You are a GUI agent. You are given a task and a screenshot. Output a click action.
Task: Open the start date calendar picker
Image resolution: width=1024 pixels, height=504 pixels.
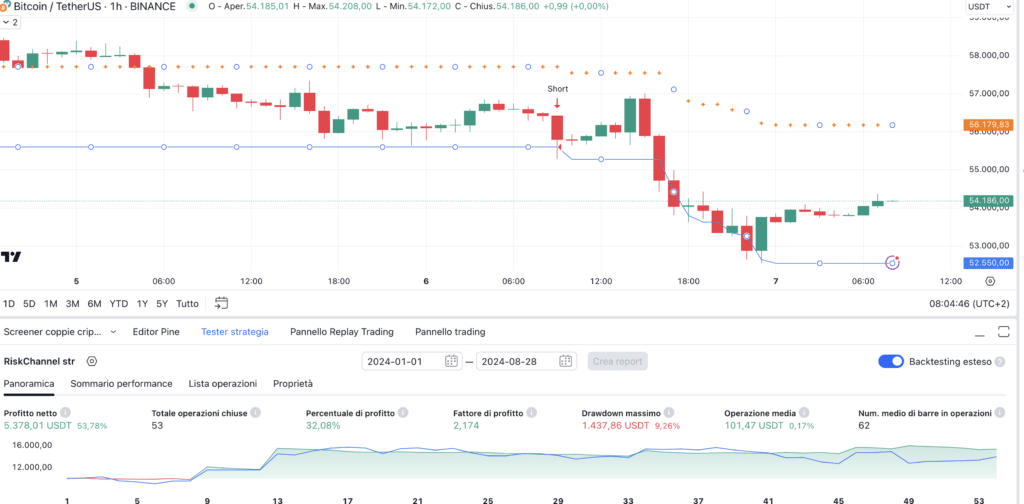pyautogui.click(x=451, y=361)
